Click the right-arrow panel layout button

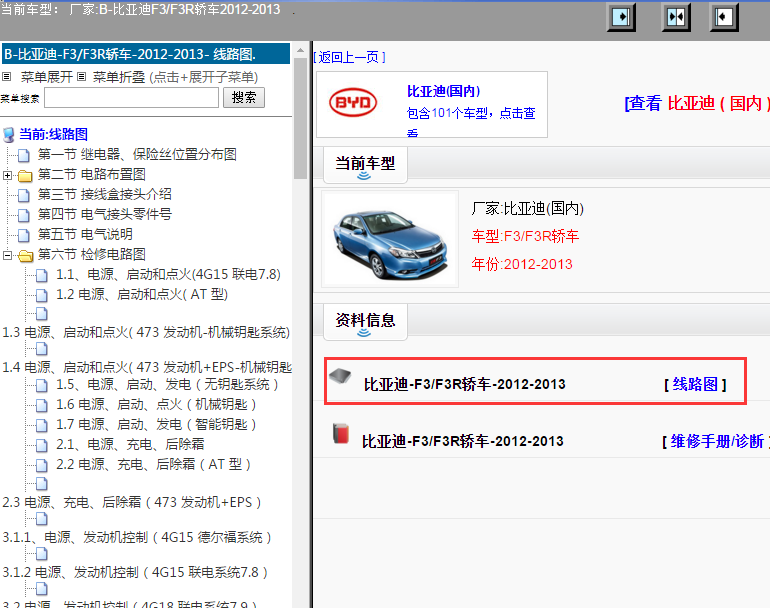621,17
